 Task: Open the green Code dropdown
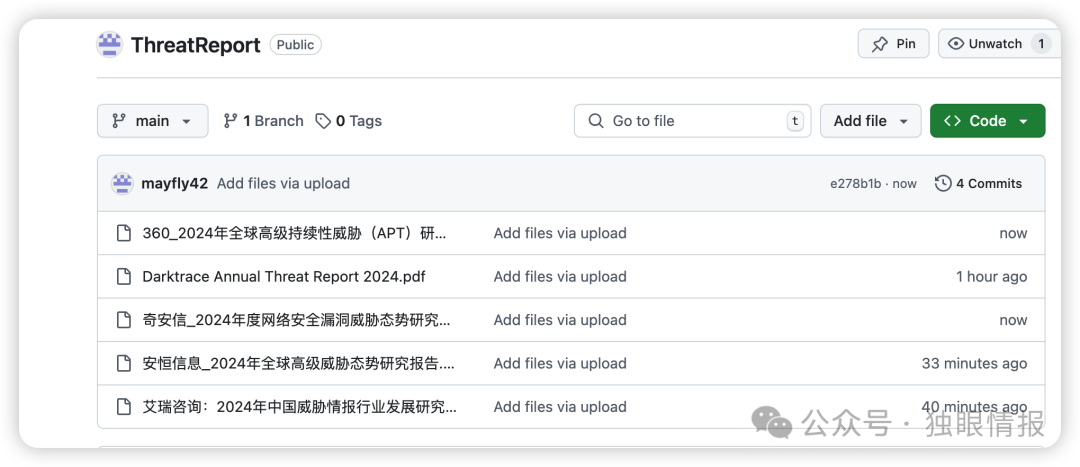coord(988,121)
